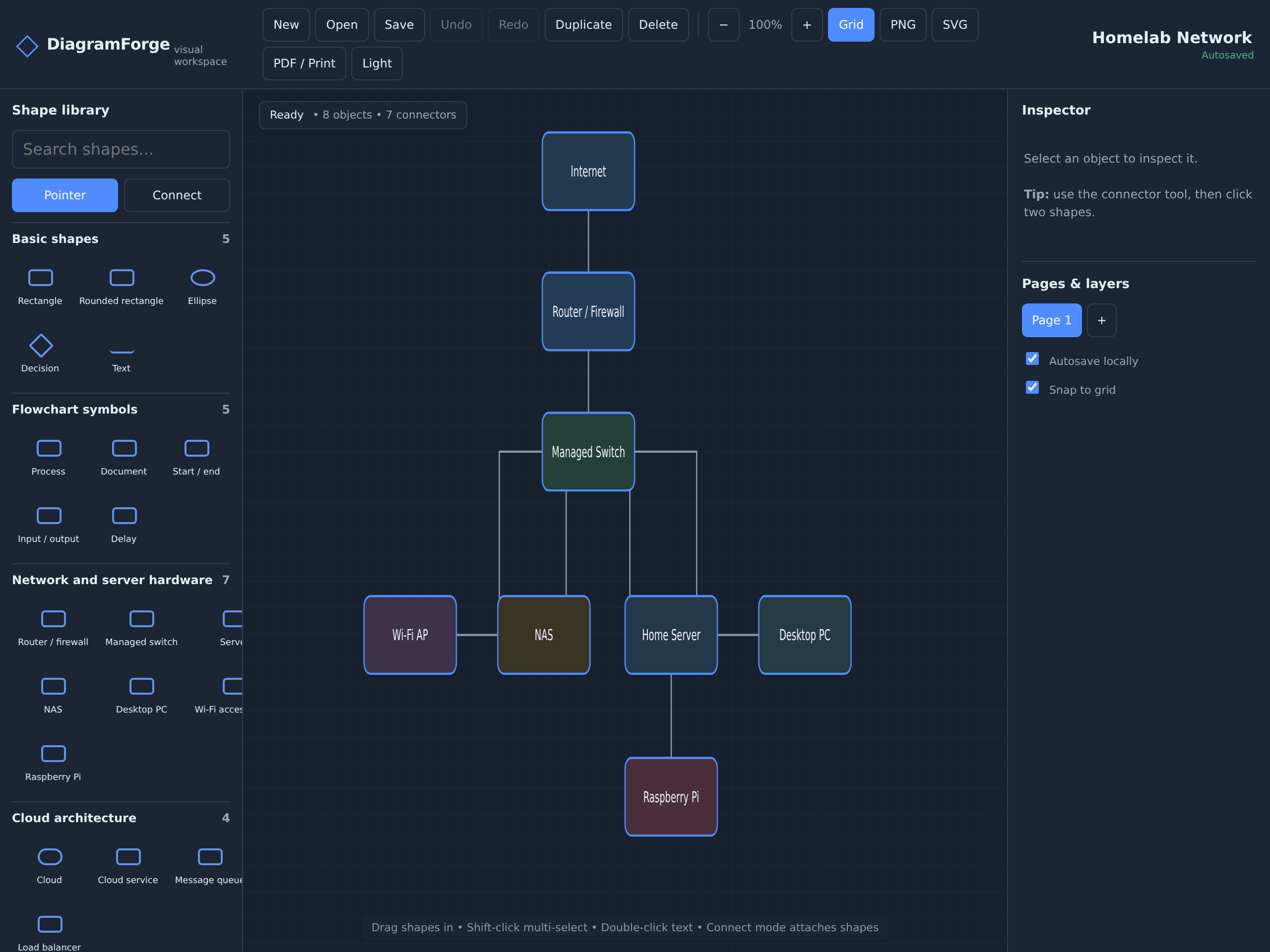Choose the Ellipse shape icon
1270x952 pixels.
coord(203,278)
